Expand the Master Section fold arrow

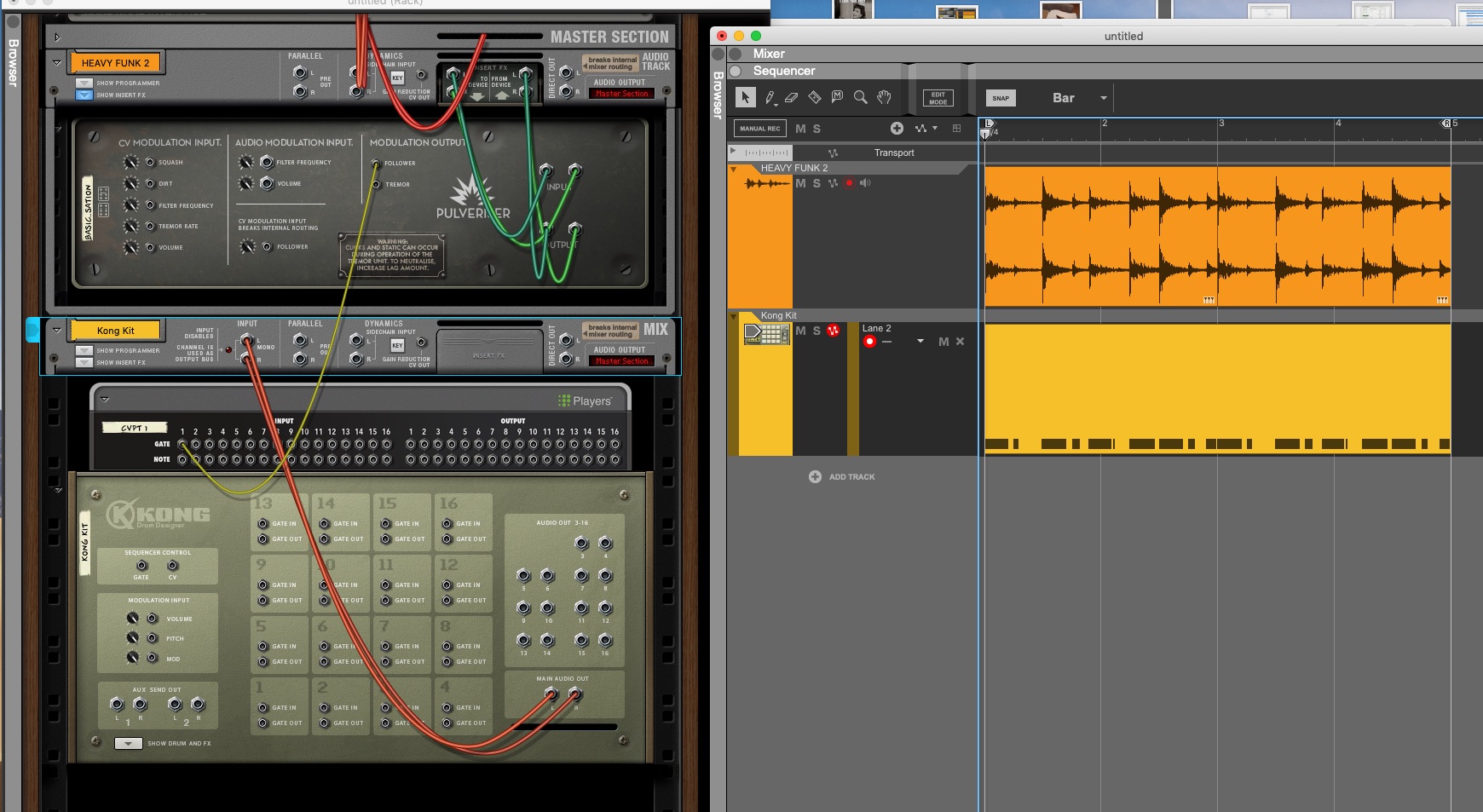(x=57, y=37)
